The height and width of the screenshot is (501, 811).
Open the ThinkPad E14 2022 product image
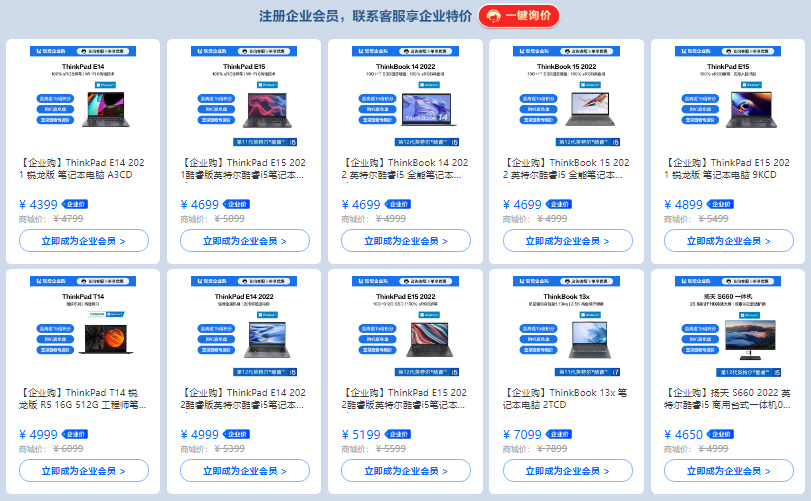click(244, 326)
